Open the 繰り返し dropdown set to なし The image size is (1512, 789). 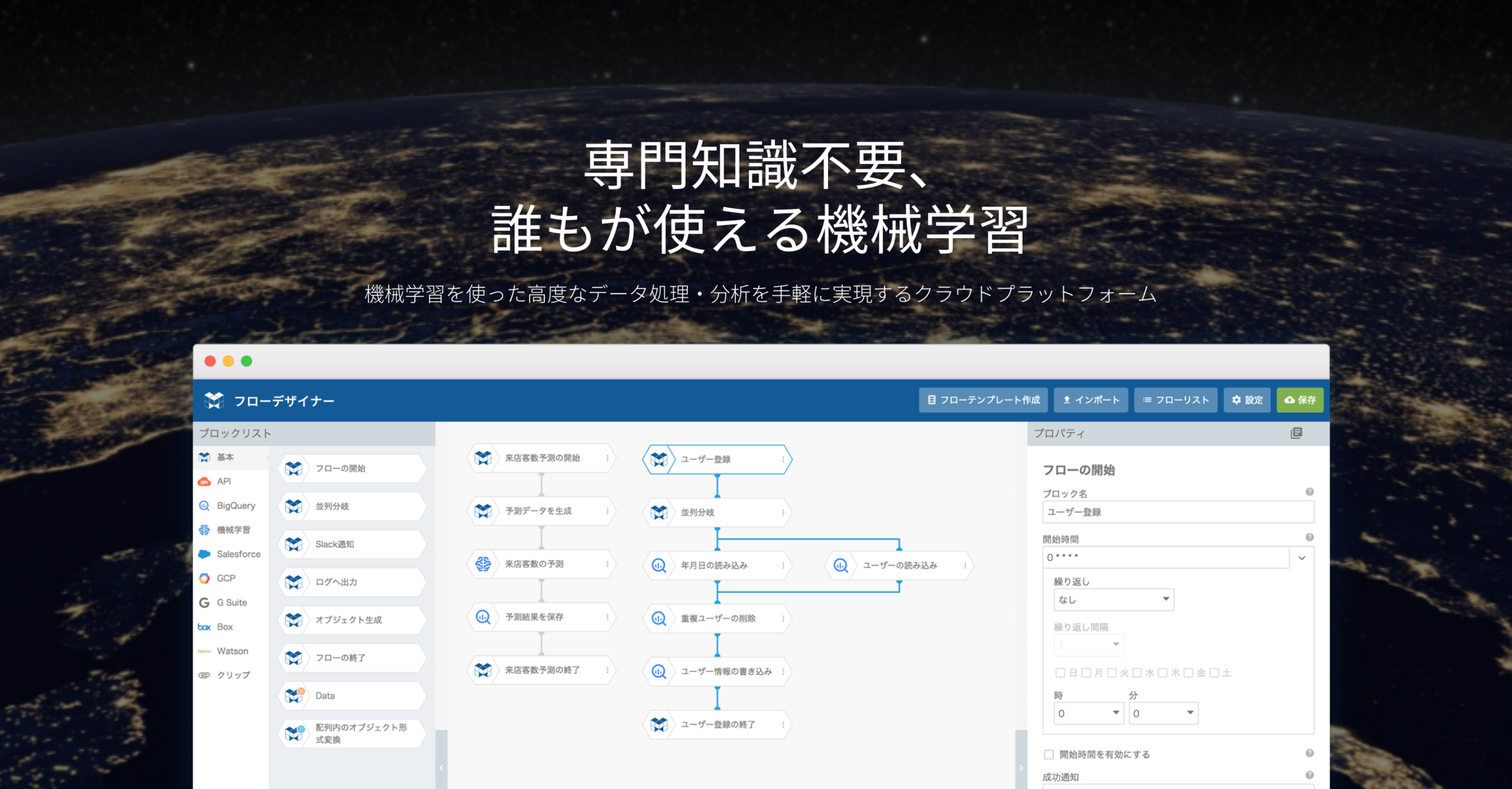(1113, 600)
